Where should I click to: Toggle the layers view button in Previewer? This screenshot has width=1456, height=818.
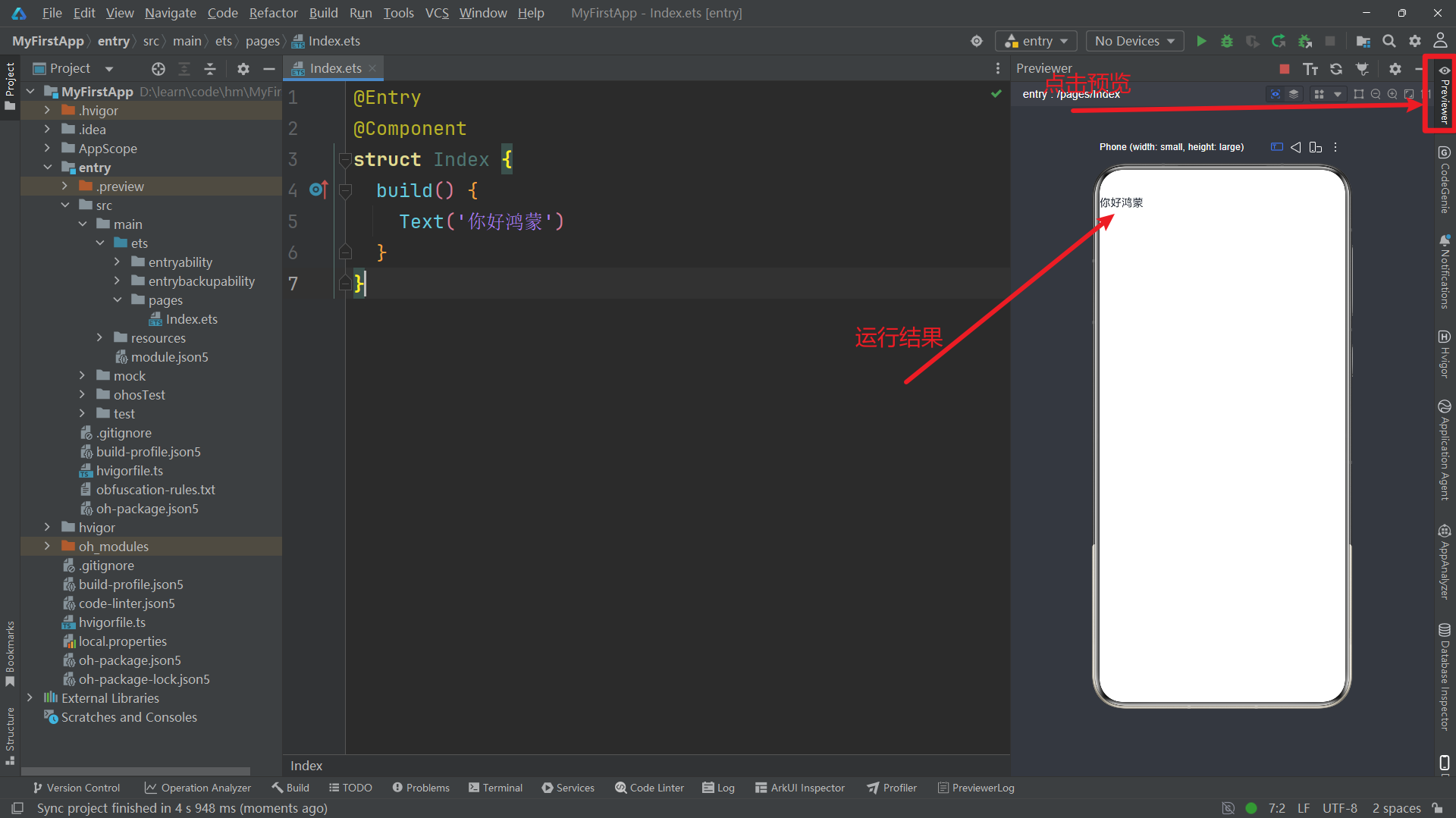tap(1294, 94)
